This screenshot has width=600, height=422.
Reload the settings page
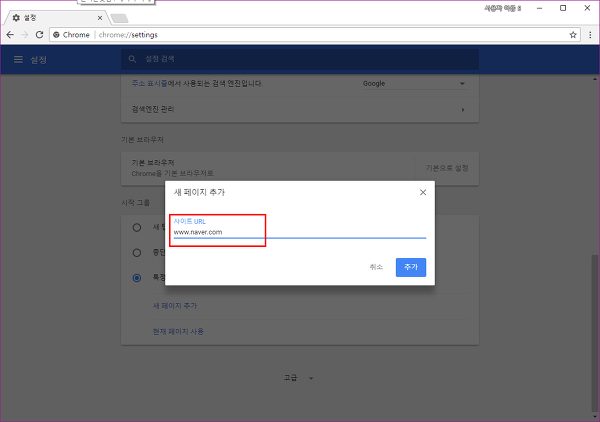click(x=39, y=35)
